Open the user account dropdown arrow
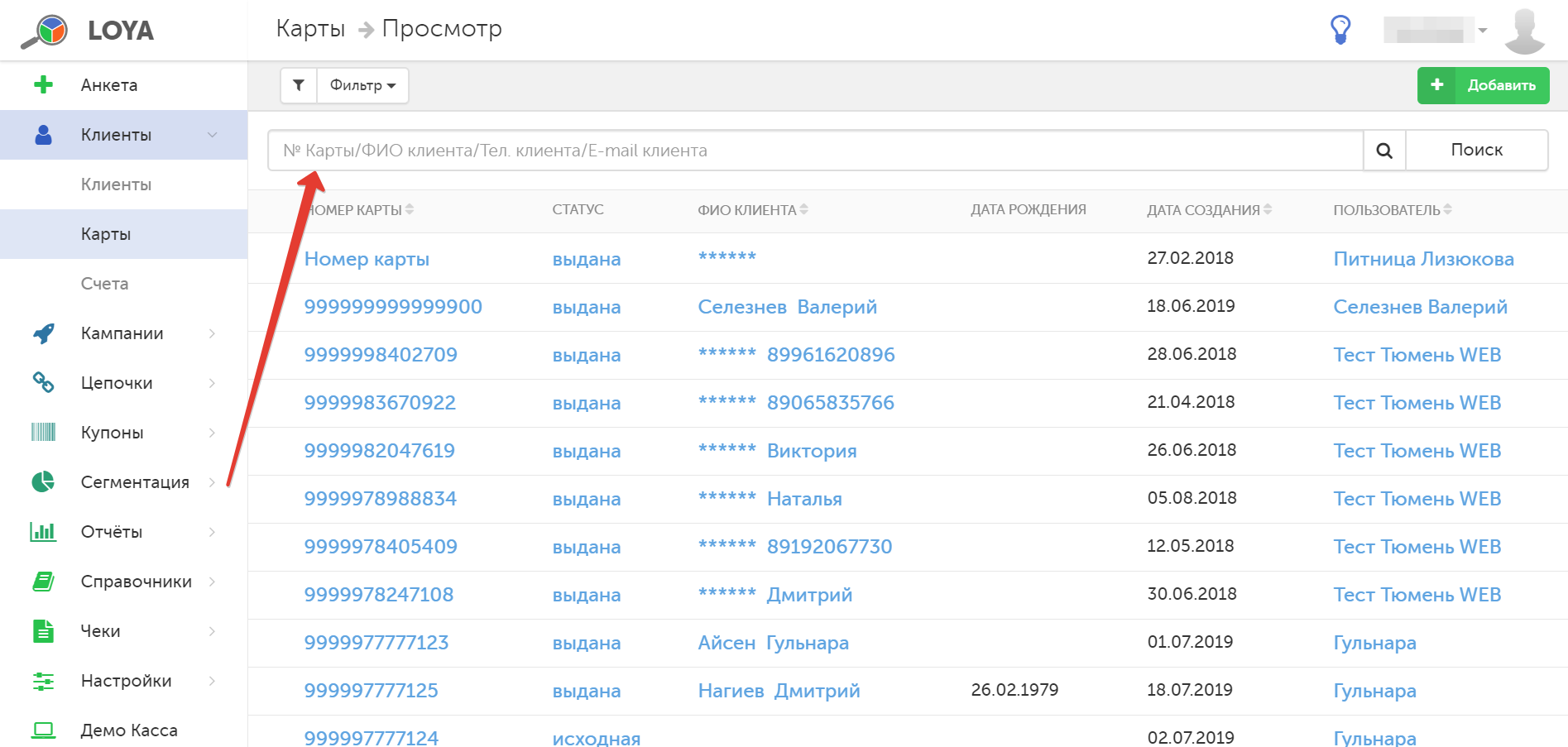The height and width of the screenshot is (747, 1568). (x=1483, y=31)
